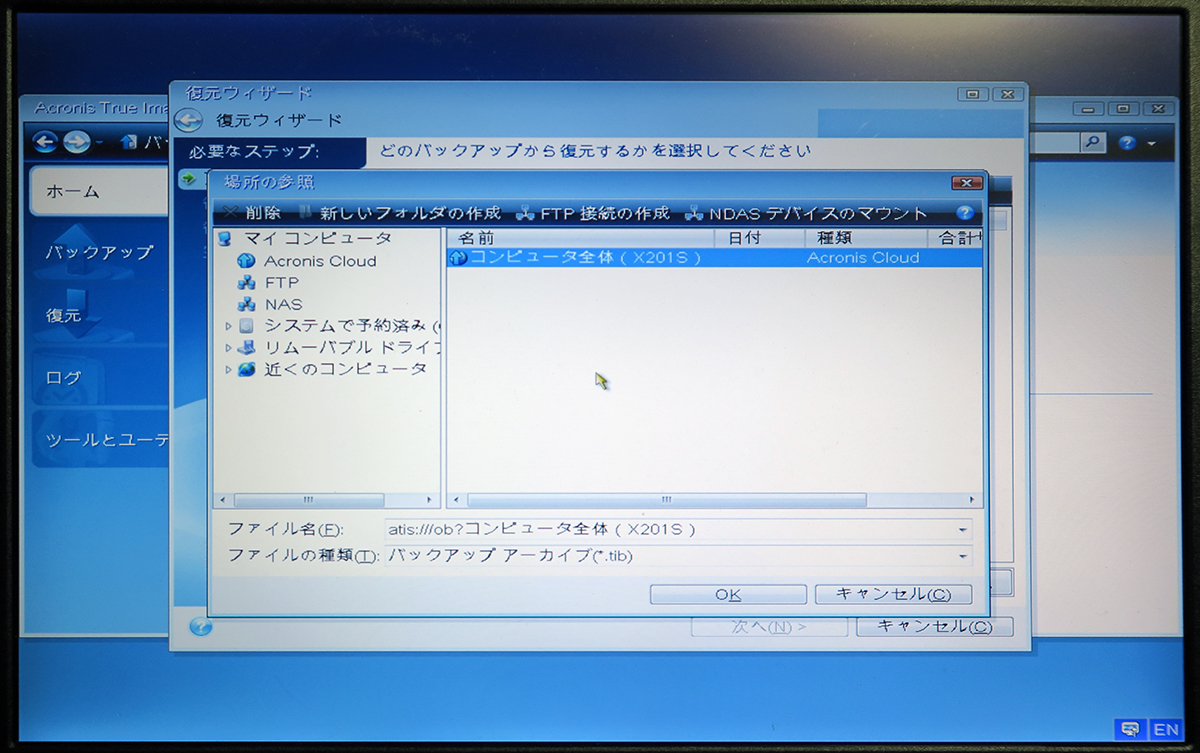Sort by 名前 column header
Image resolution: width=1200 pixels, height=753 pixels.
580,238
